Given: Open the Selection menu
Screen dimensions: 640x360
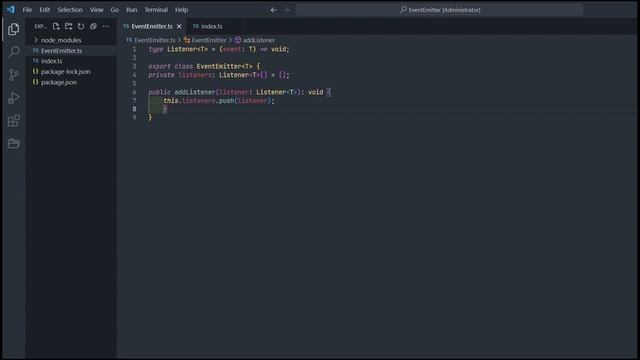Looking at the screenshot, I should tap(70, 10).
